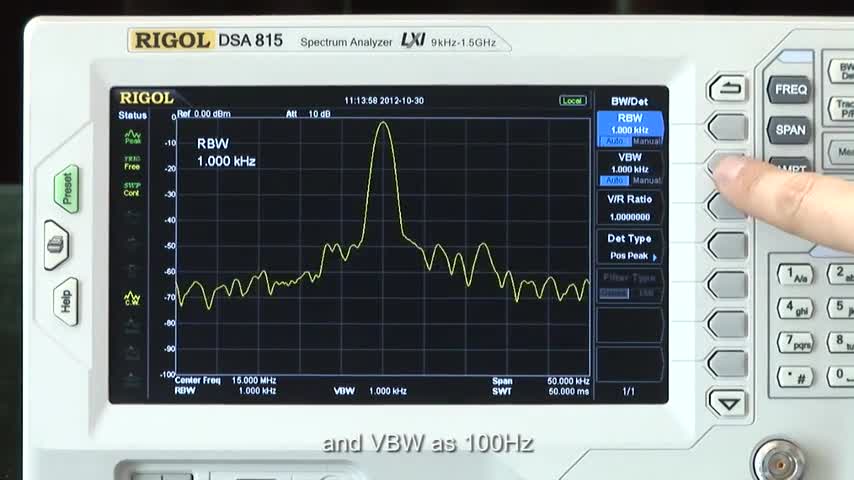
Task: Click the Peak detector status icon
Action: [132, 136]
